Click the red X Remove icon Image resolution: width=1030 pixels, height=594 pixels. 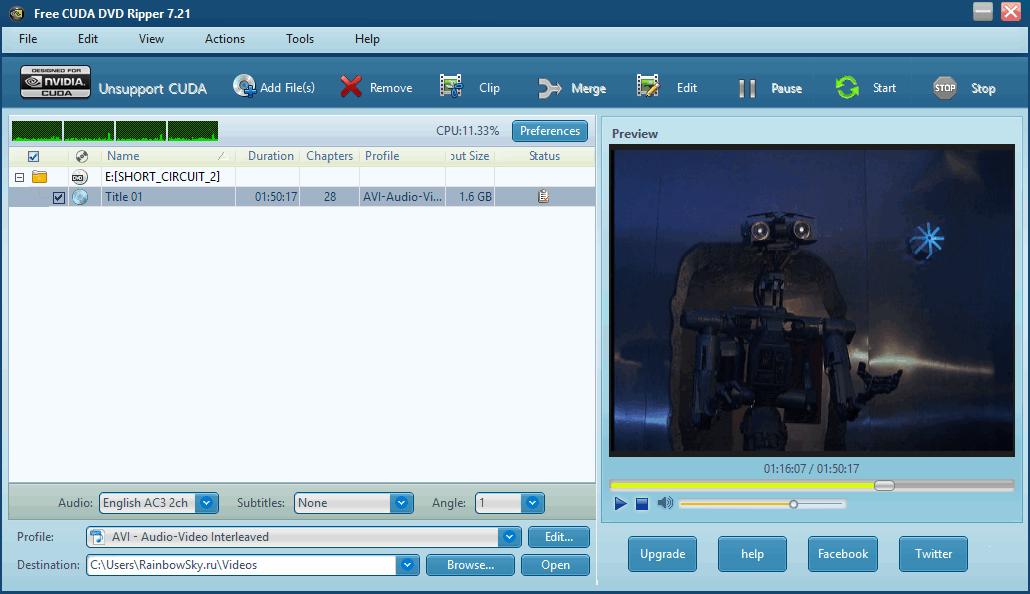click(x=351, y=86)
